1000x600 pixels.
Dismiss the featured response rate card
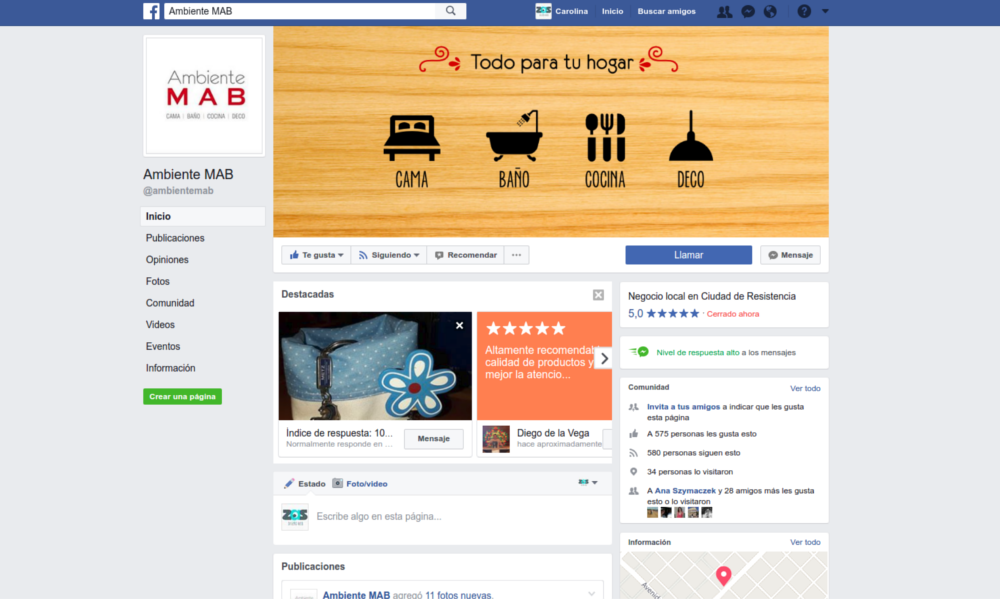(x=460, y=325)
